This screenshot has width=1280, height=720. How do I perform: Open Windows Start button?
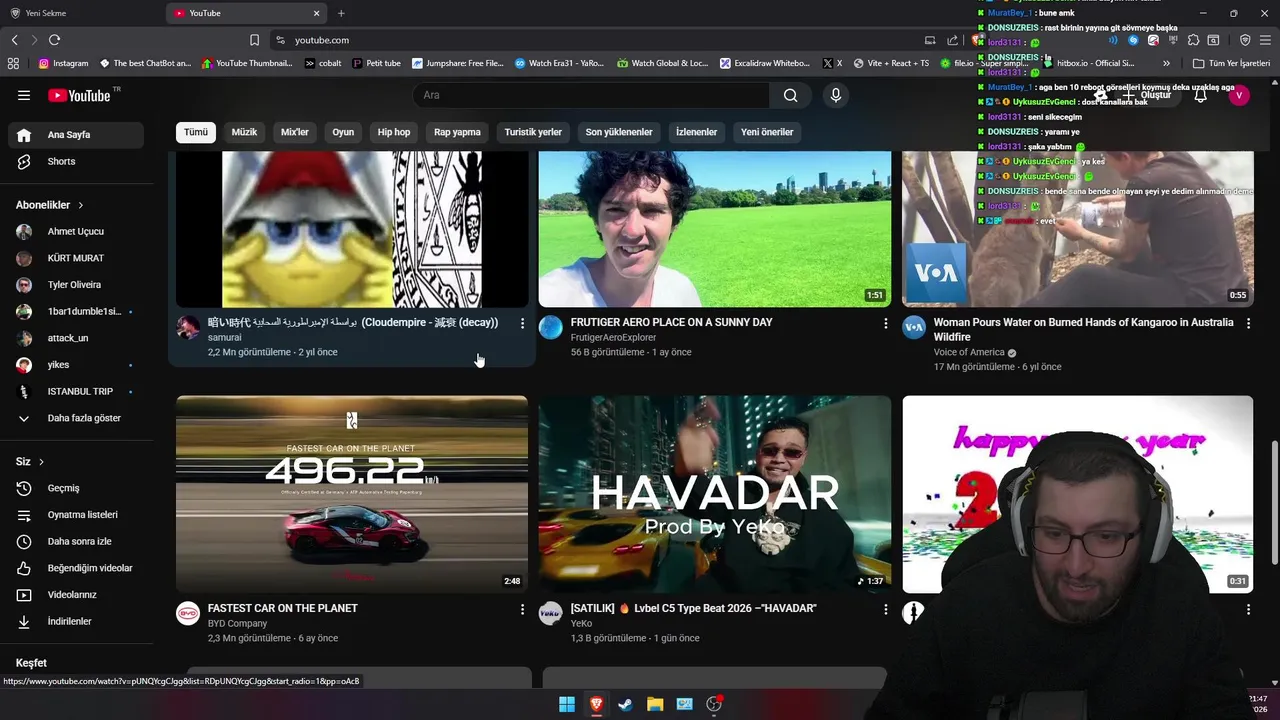point(567,704)
